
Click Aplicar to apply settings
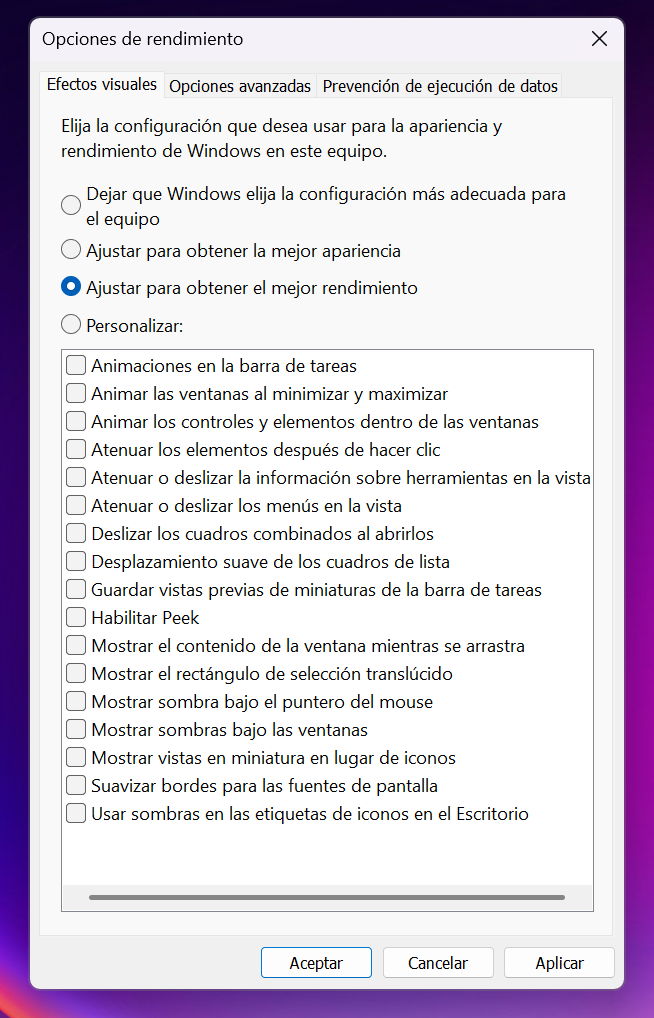(x=559, y=963)
